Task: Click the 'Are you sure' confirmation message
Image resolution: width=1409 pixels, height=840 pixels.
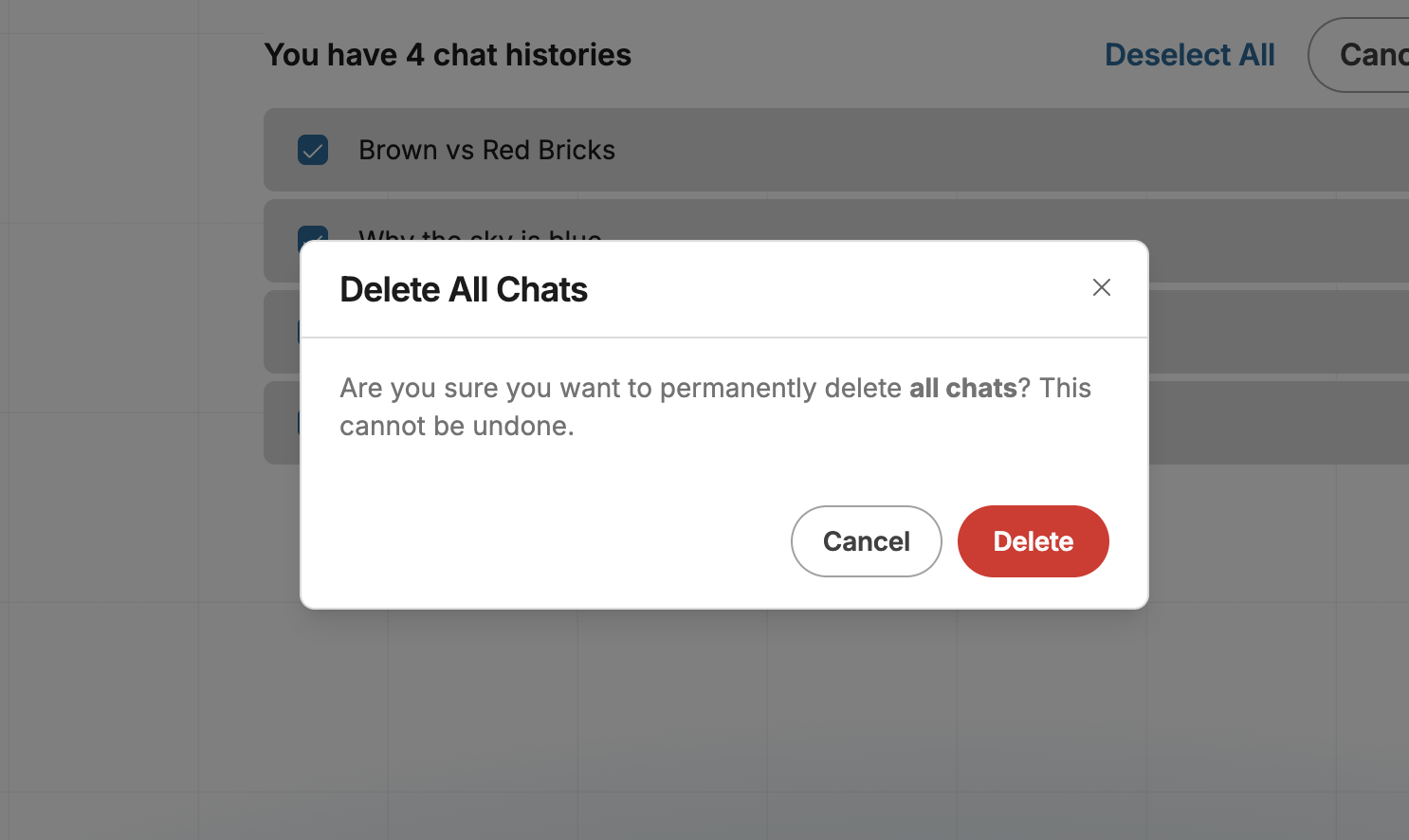Action: (620, 388)
